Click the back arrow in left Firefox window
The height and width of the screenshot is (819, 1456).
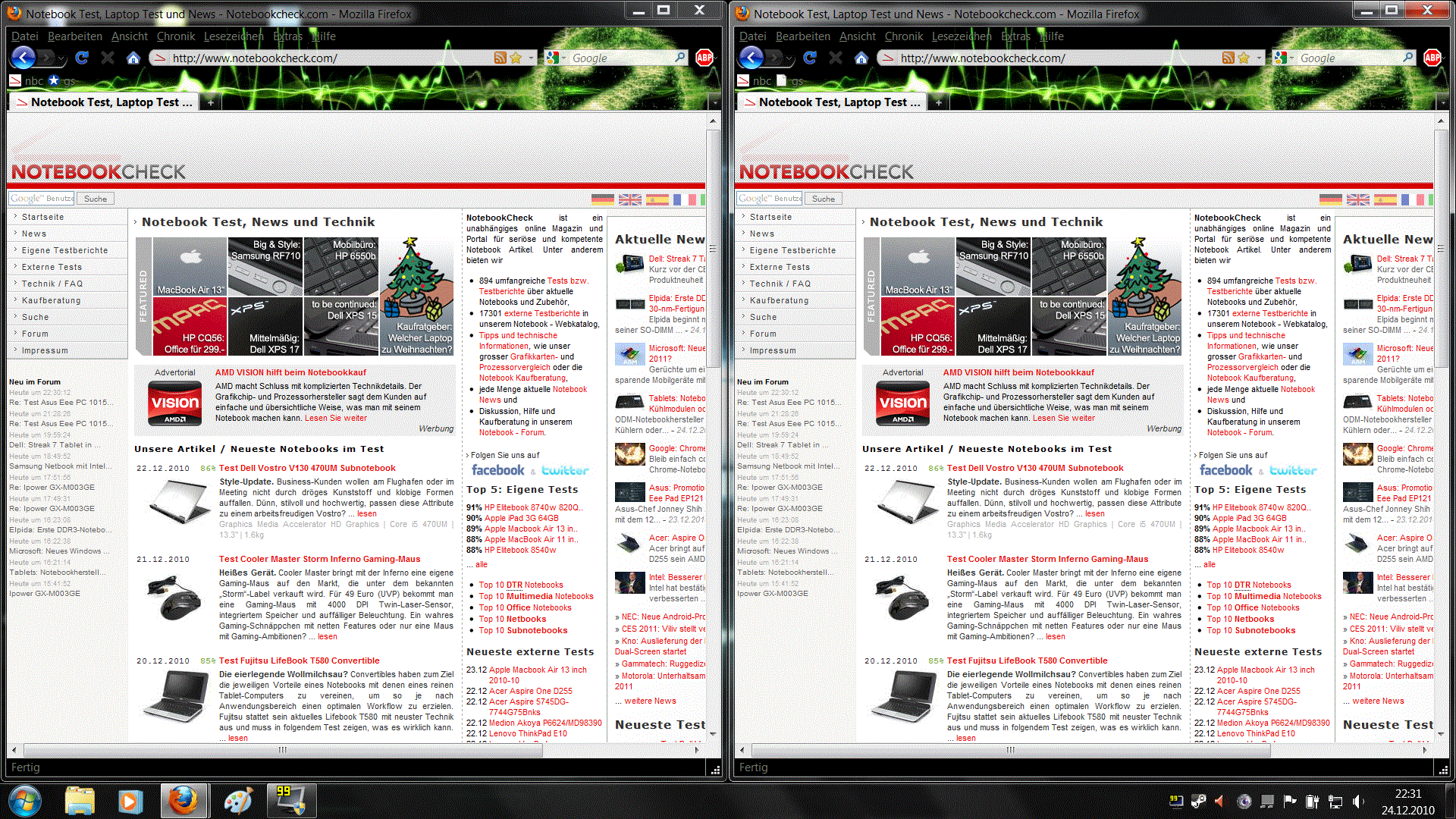tap(24, 58)
